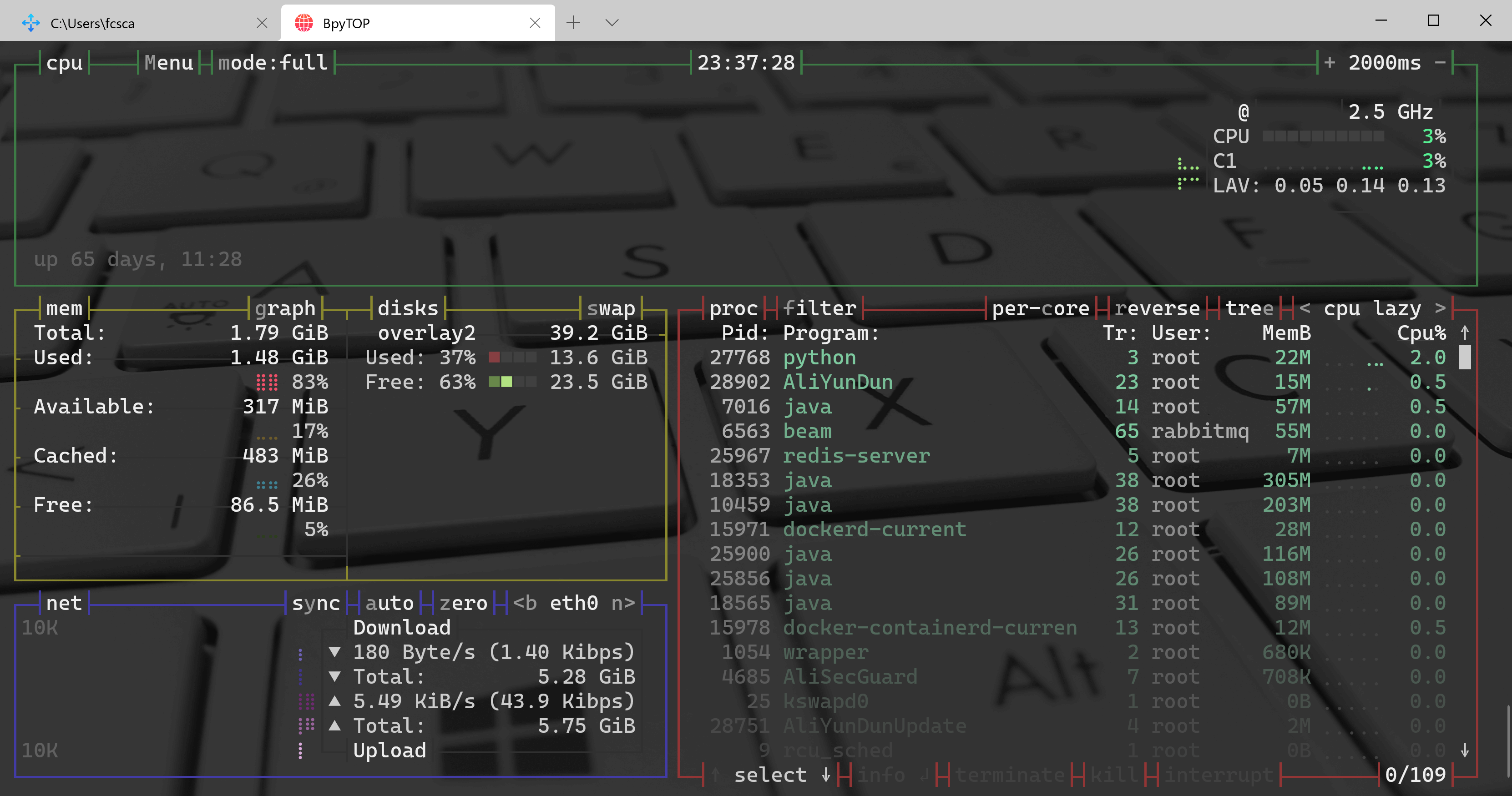Screen dimensions: 1512x796
Task: Toggle per-core CPU usage in proc box
Action: (1040, 308)
